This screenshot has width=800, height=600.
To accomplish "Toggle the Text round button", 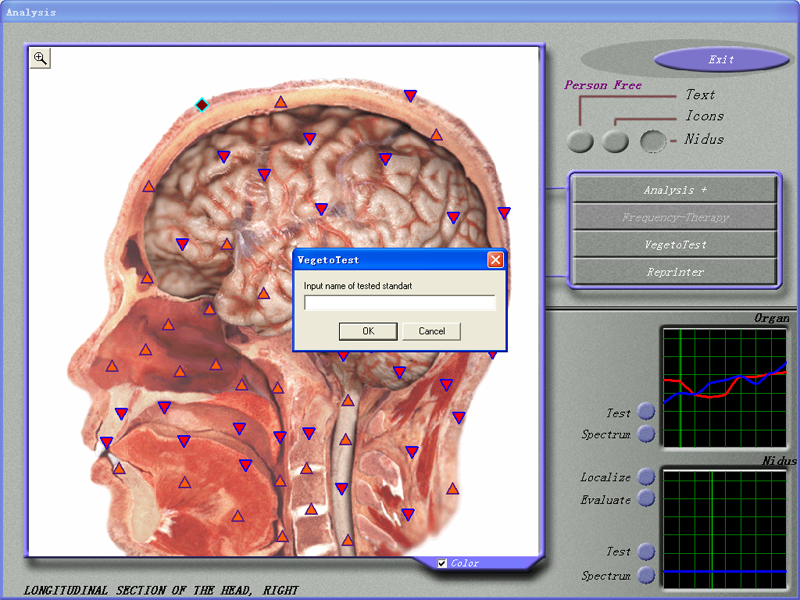I will pos(580,141).
